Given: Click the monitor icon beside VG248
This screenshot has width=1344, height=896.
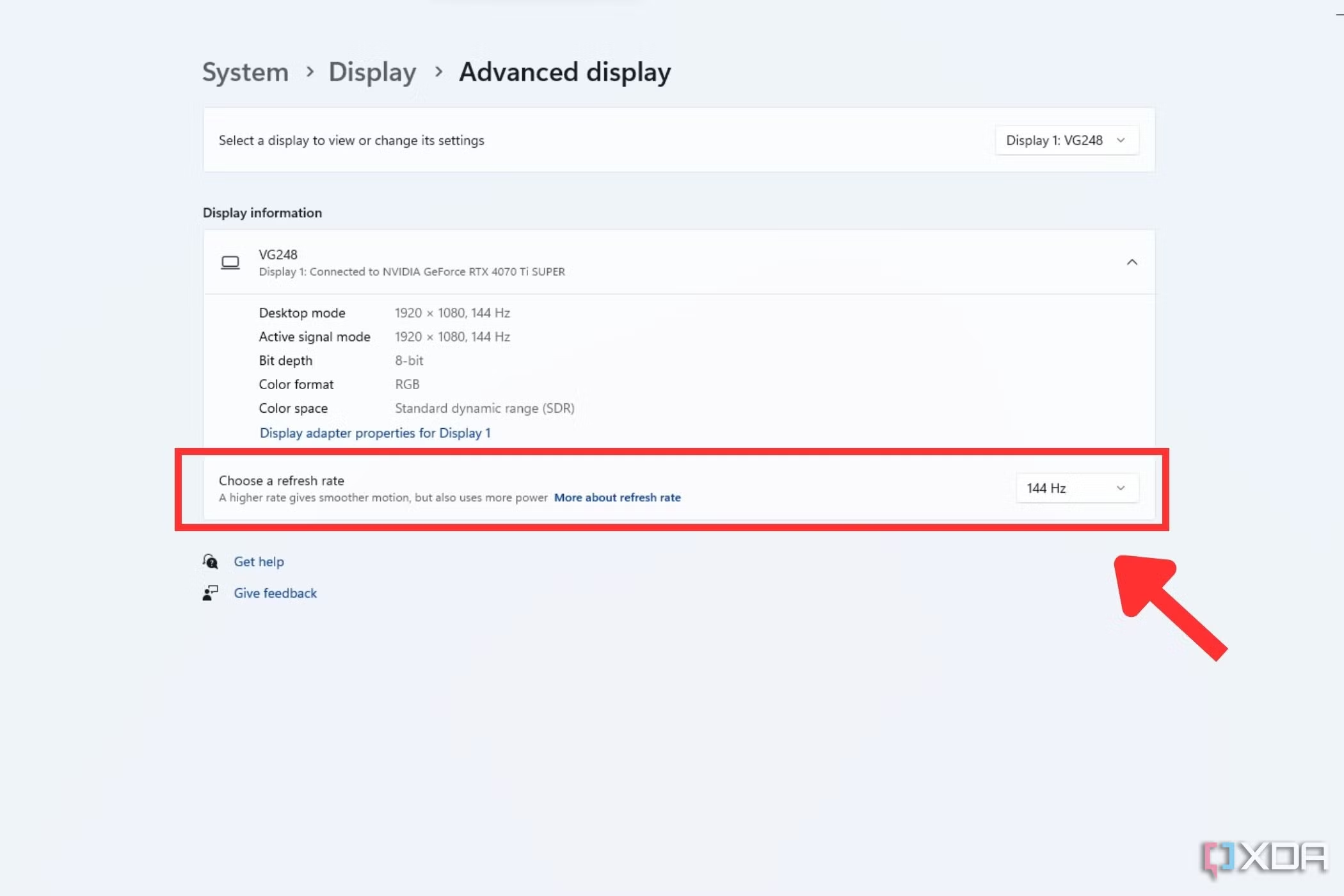Looking at the screenshot, I should (230, 263).
